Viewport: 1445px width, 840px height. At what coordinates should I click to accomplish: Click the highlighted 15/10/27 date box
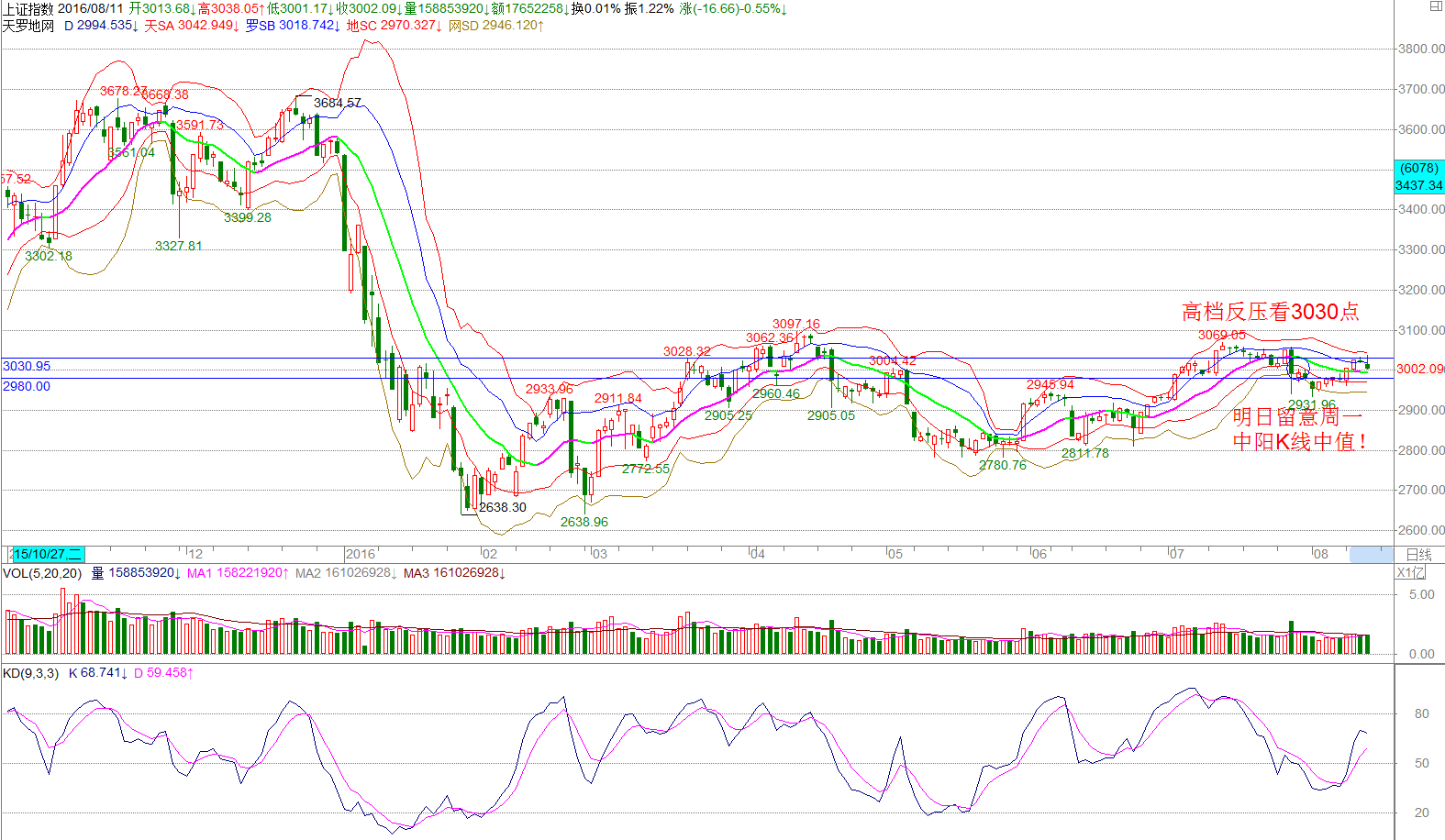click(48, 554)
